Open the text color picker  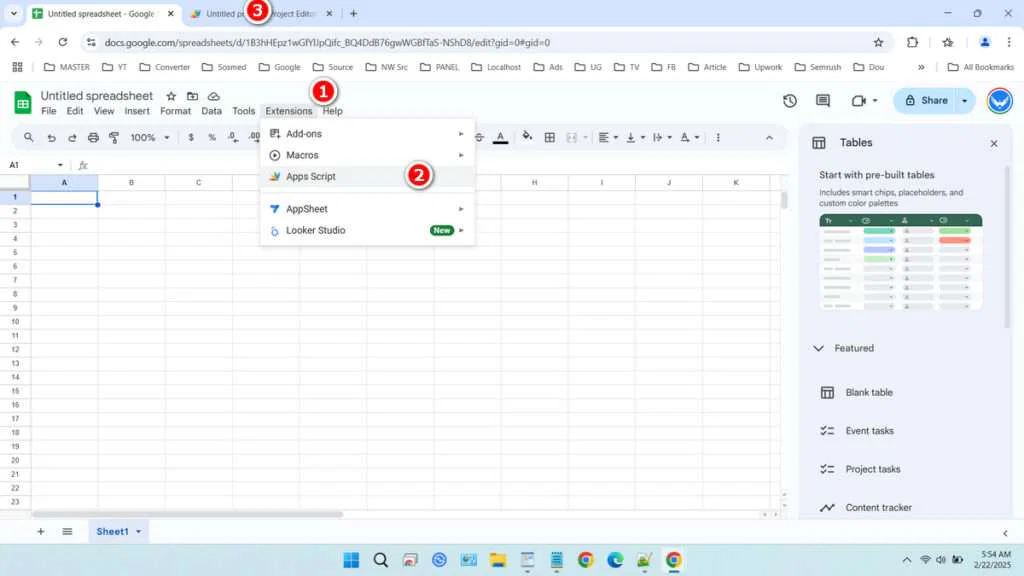[x=502, y=136]
